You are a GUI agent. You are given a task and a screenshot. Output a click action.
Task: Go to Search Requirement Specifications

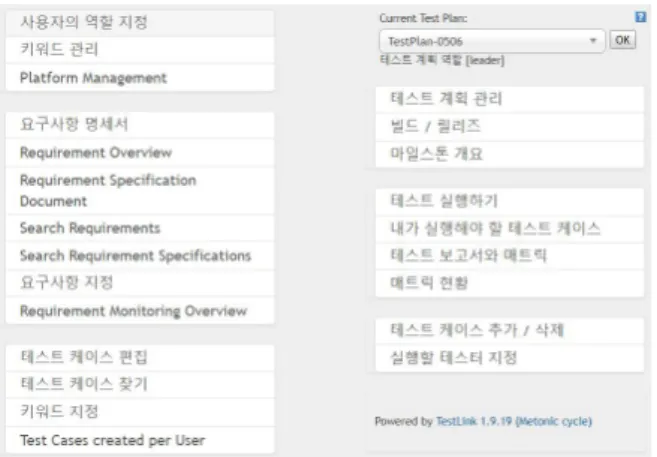coord(140,256)
